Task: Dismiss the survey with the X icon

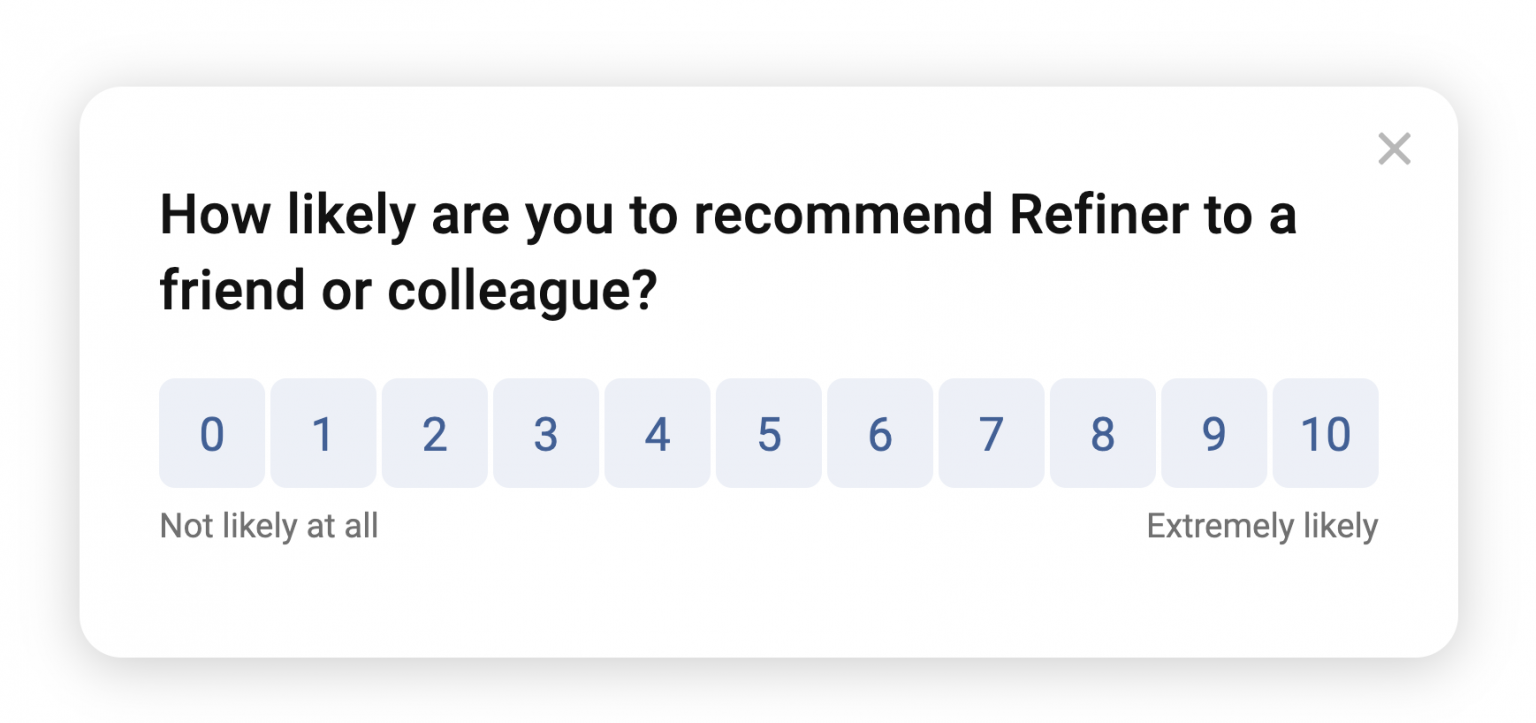Action: pyautogui.click(x=1394, y=148)
